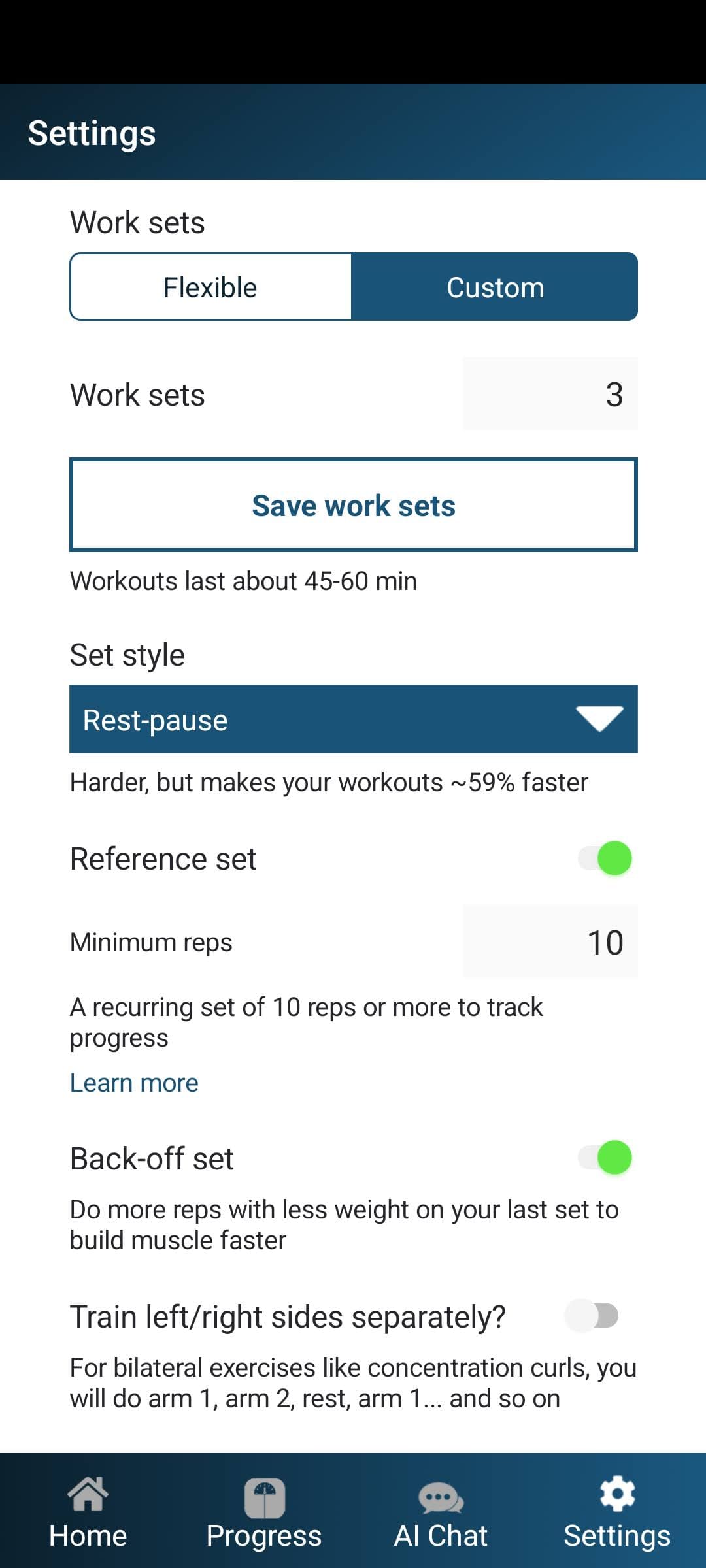This screenshot has height=1568, width=706.
Task: Tap the Settings label in bottom bar
Action: [x=617, y=1536]
